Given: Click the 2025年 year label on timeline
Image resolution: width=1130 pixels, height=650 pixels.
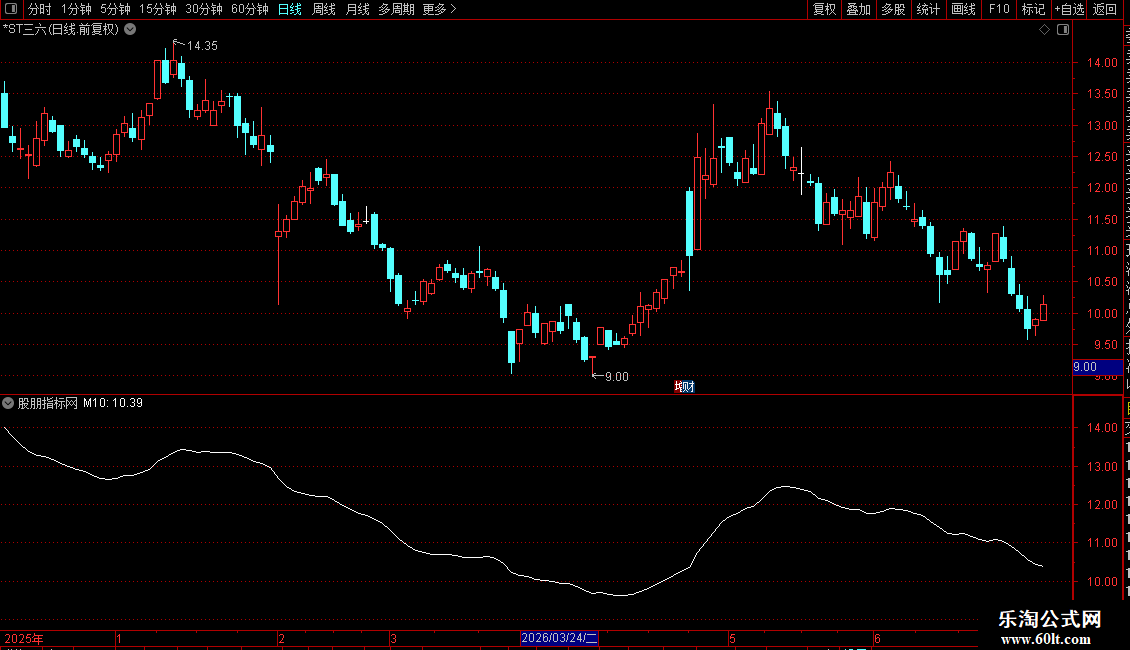Looking at the screenshot, I should click(24, 638).
